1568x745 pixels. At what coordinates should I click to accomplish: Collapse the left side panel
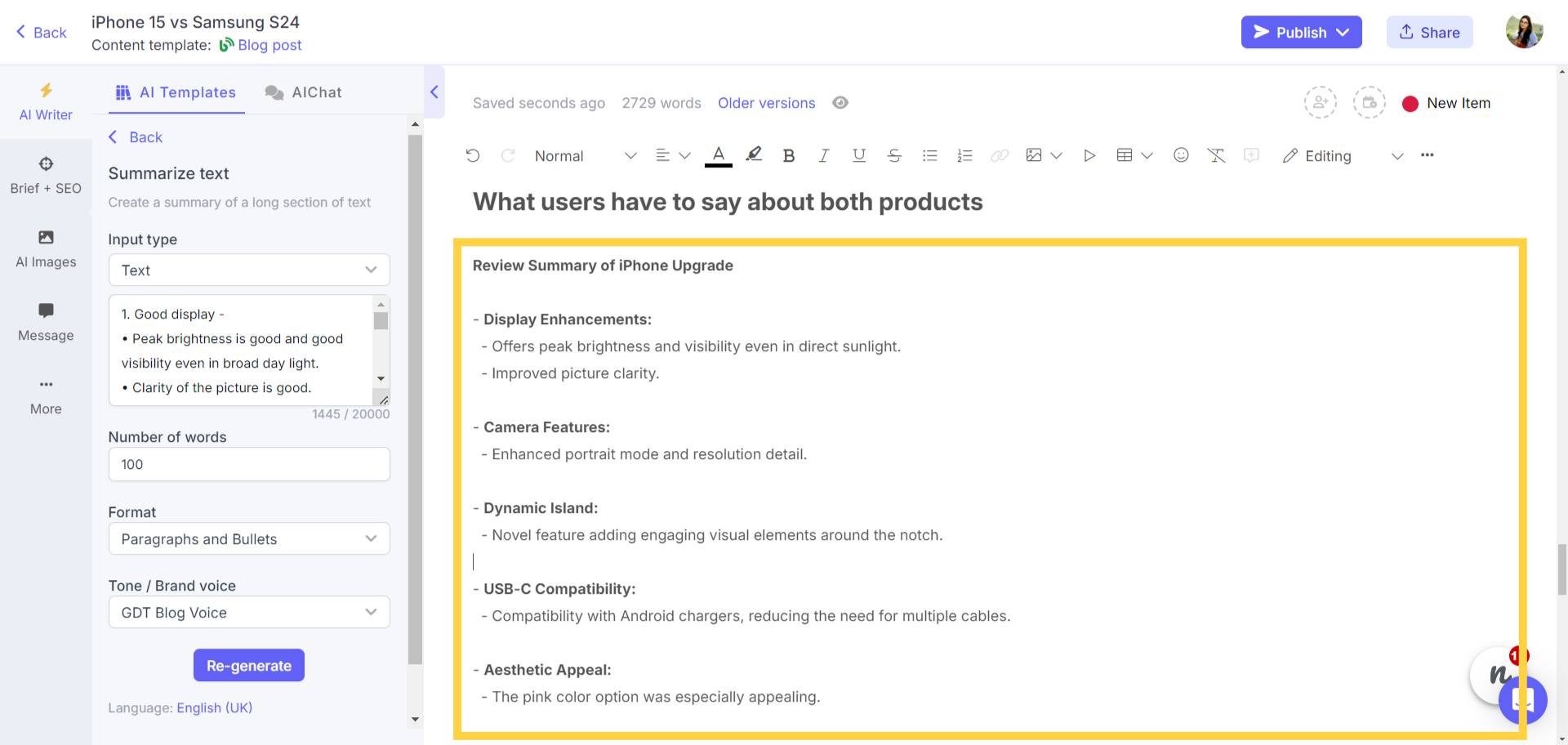point(434,92)
